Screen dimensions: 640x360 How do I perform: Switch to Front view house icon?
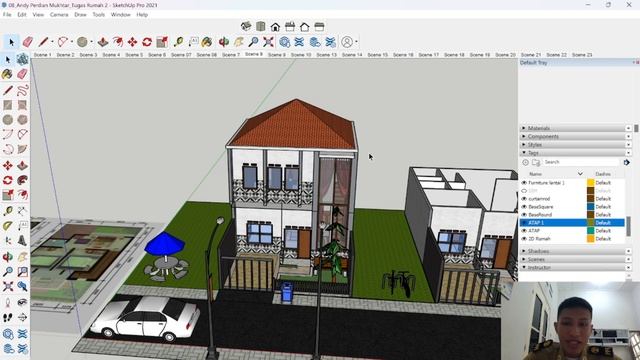[x=275, y=27]
